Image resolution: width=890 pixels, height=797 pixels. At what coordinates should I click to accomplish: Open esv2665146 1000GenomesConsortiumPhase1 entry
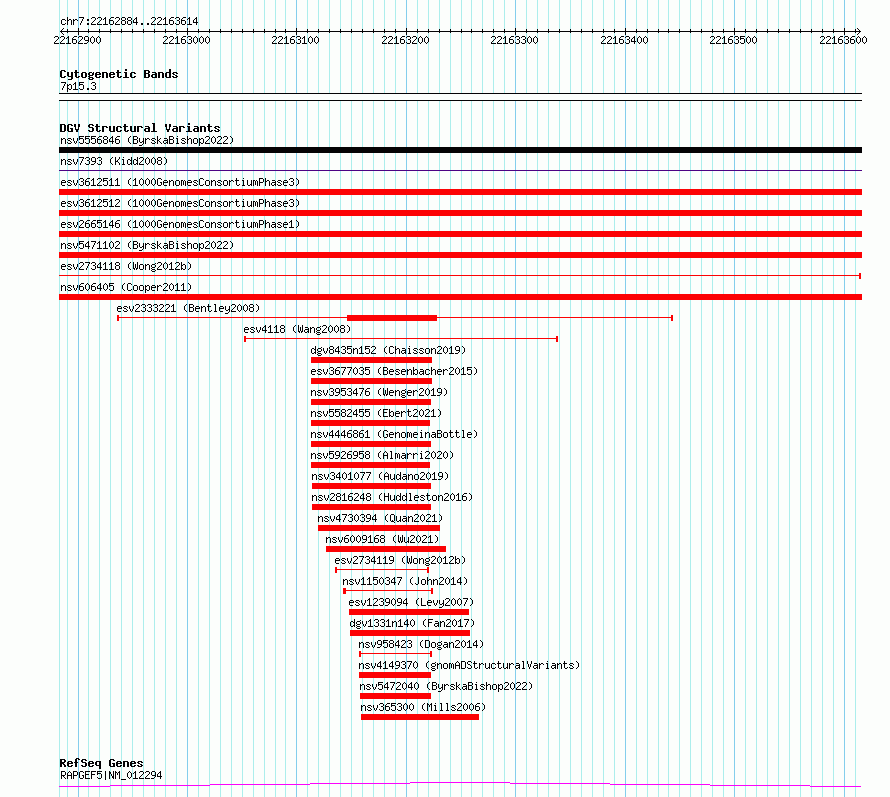(180, 224)
